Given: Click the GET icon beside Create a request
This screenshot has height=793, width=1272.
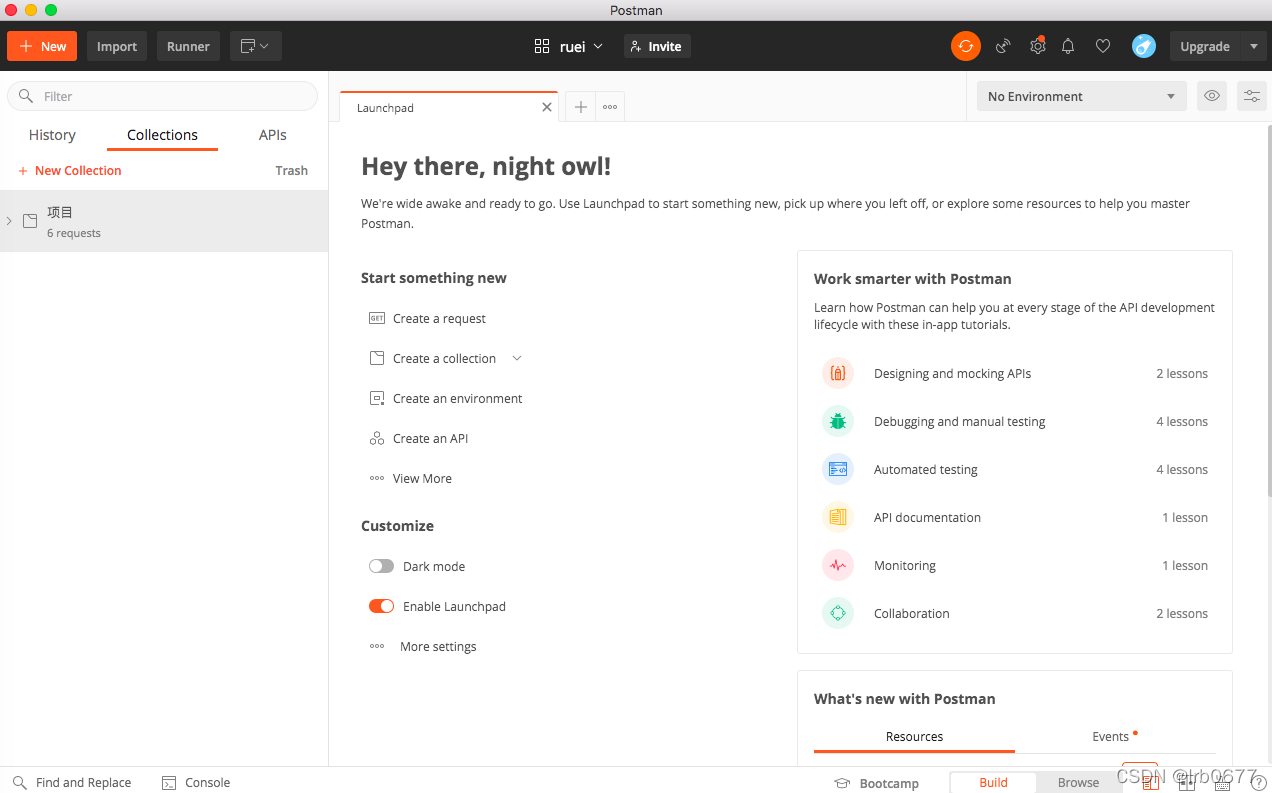Looking at the screenshot, I should point(377,318).
